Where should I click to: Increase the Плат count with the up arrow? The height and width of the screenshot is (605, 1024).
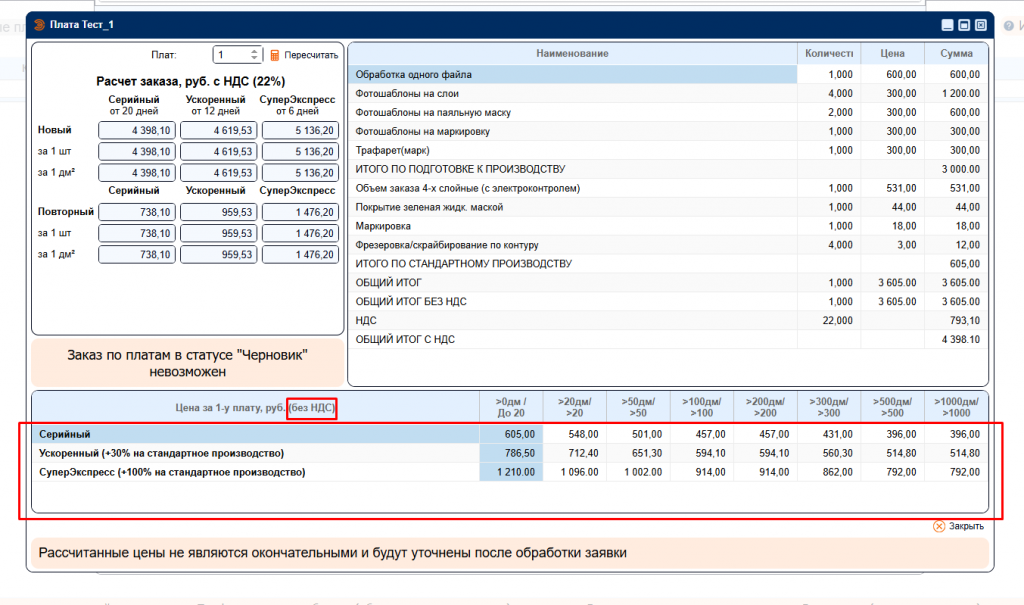coord(254,52)
